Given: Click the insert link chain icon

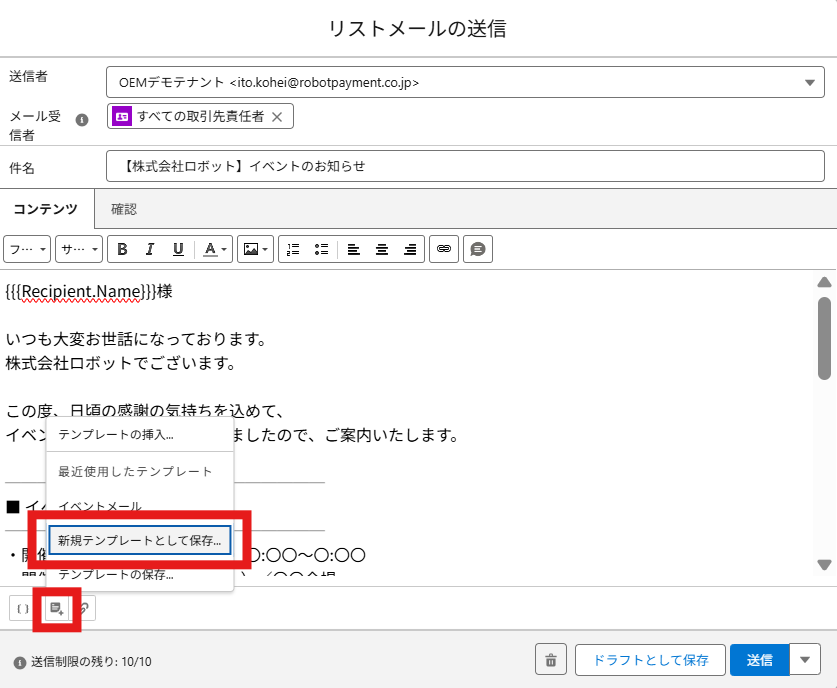Looking at the screenshot, I should (x=444, y=249).
